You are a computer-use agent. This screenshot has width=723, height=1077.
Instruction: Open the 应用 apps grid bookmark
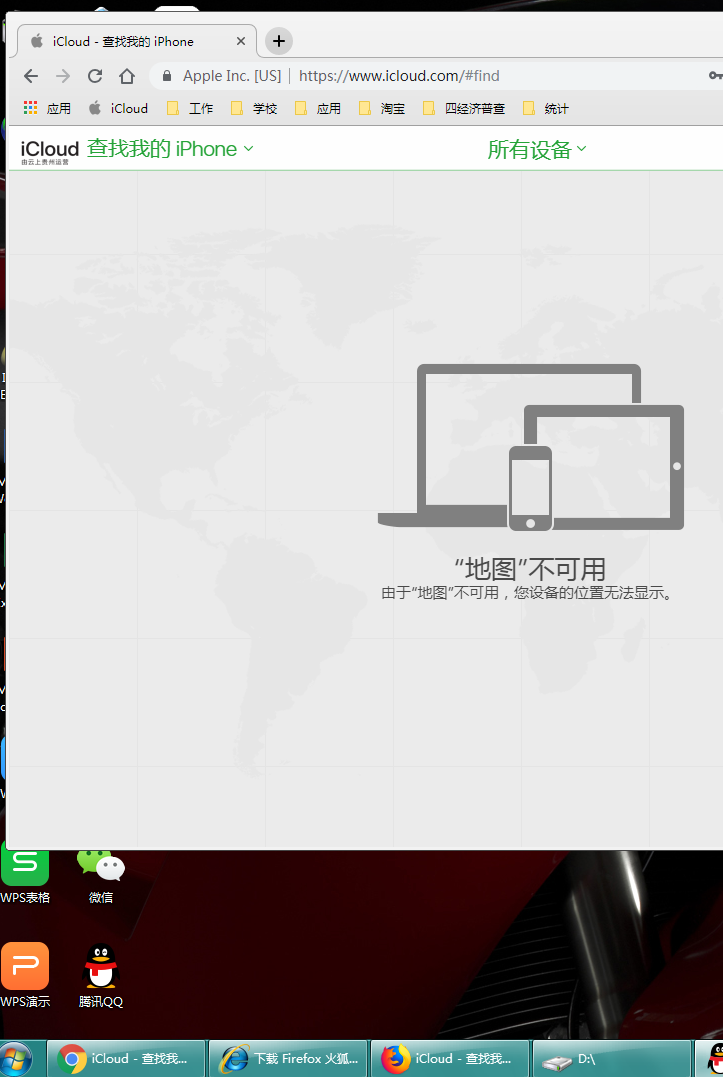47,108
